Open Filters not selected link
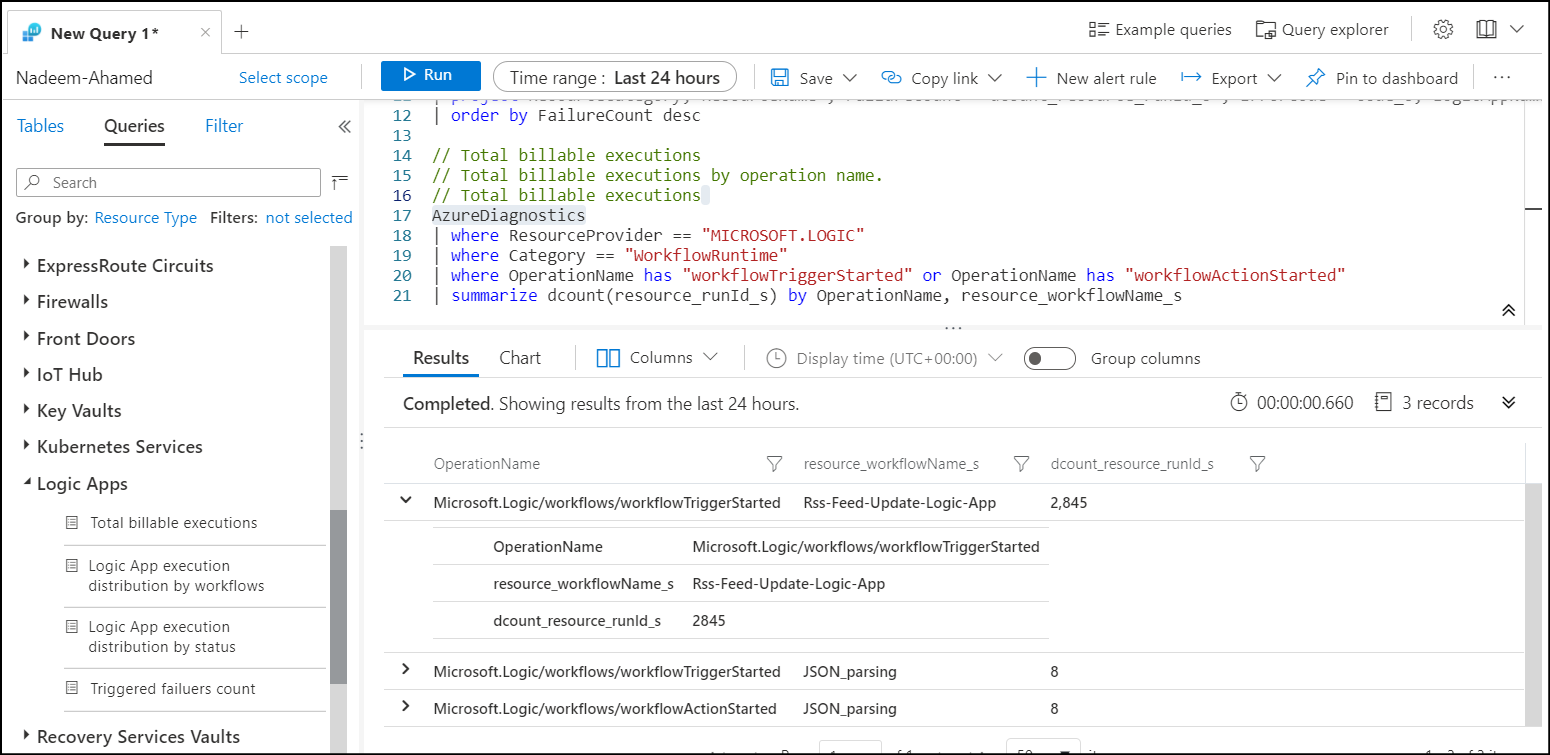 pos(309,217)
